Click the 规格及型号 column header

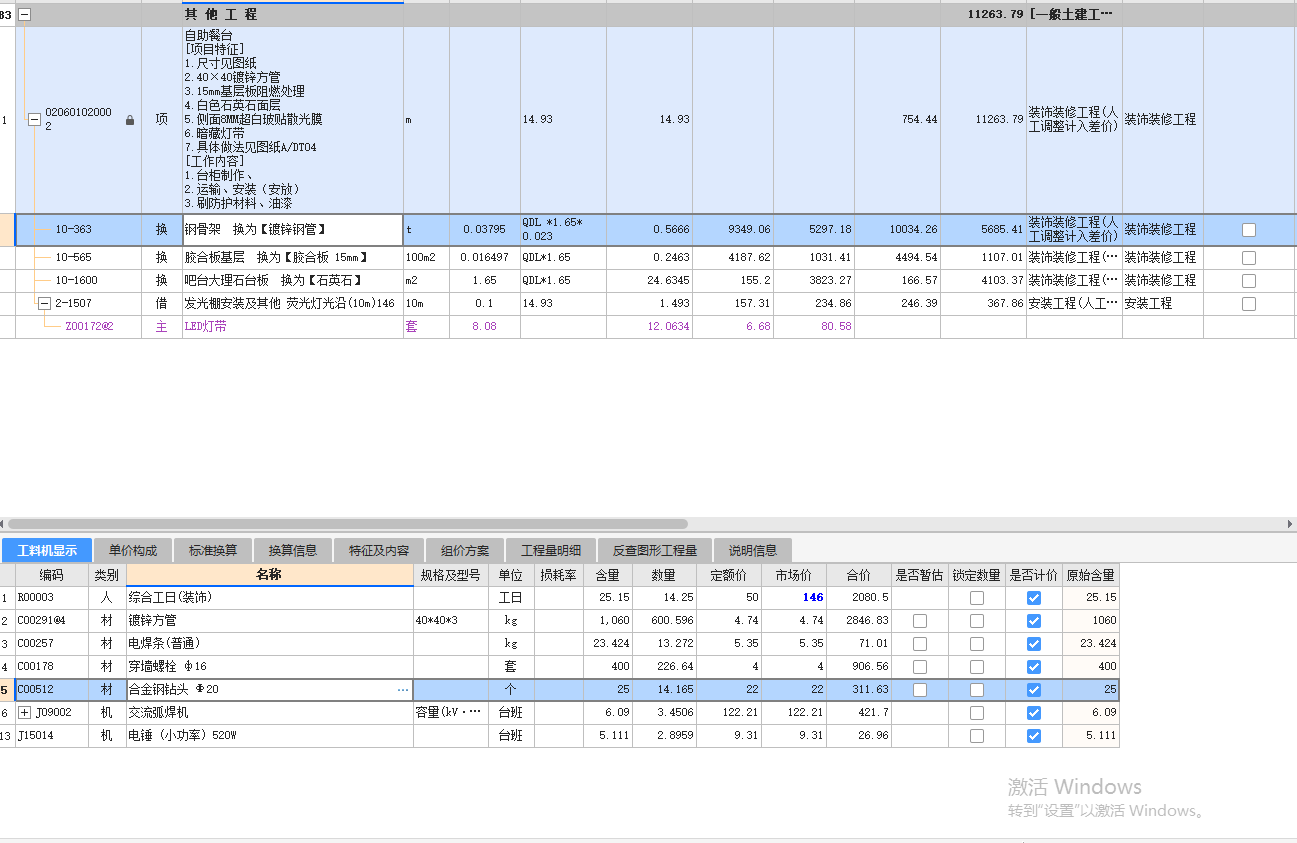(x=451, y=575)
